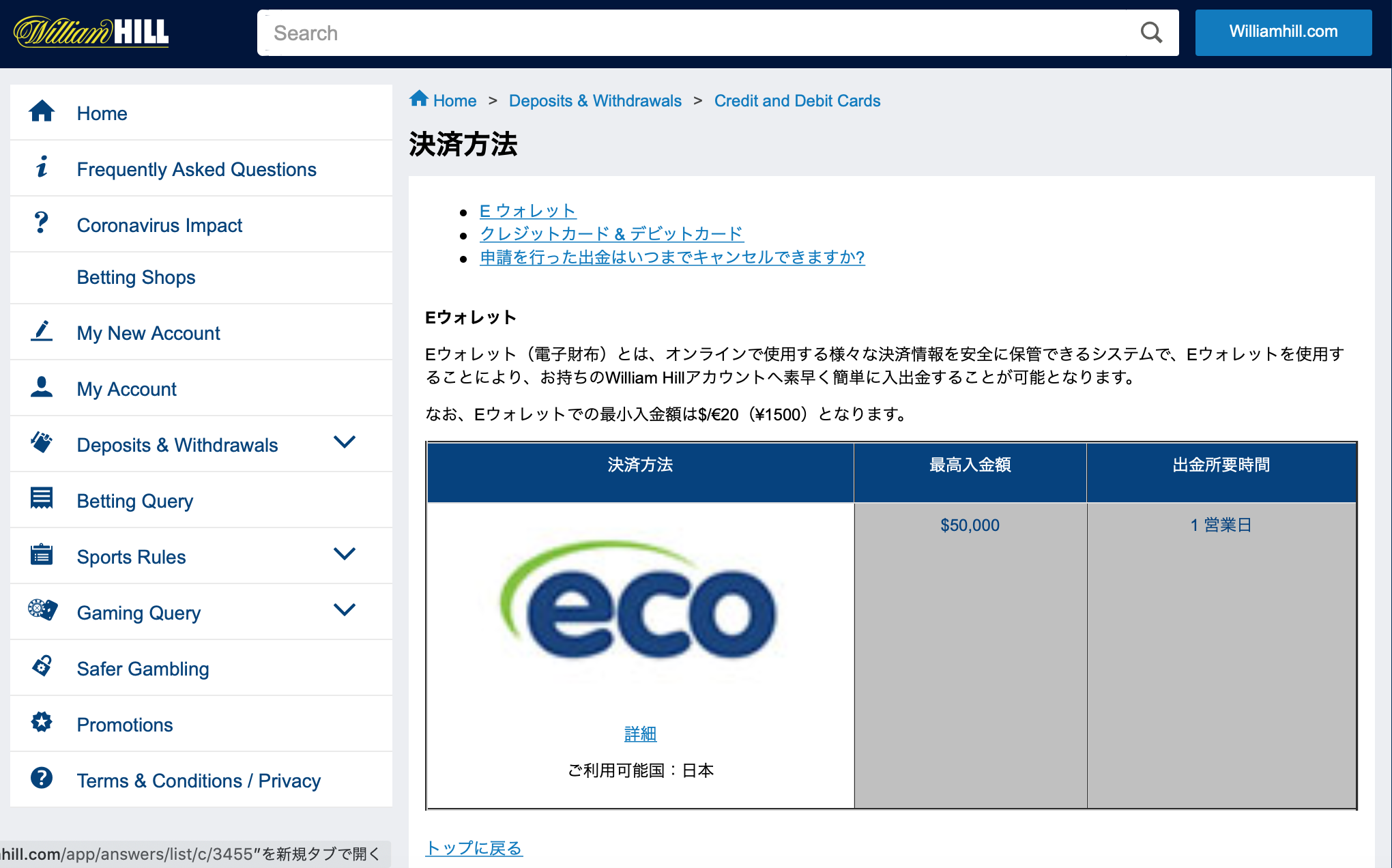Click the 決済方法 page title
The width and height of the screenshot is (1392, 868).
463,145
